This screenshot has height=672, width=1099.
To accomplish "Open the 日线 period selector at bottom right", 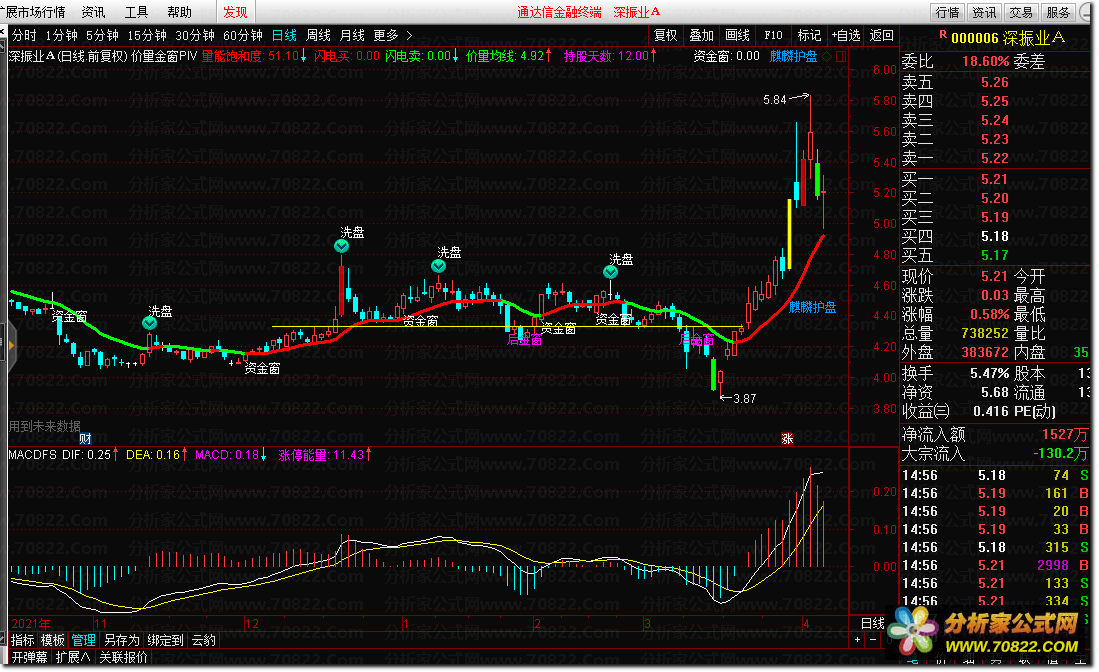I will (873, 623).
